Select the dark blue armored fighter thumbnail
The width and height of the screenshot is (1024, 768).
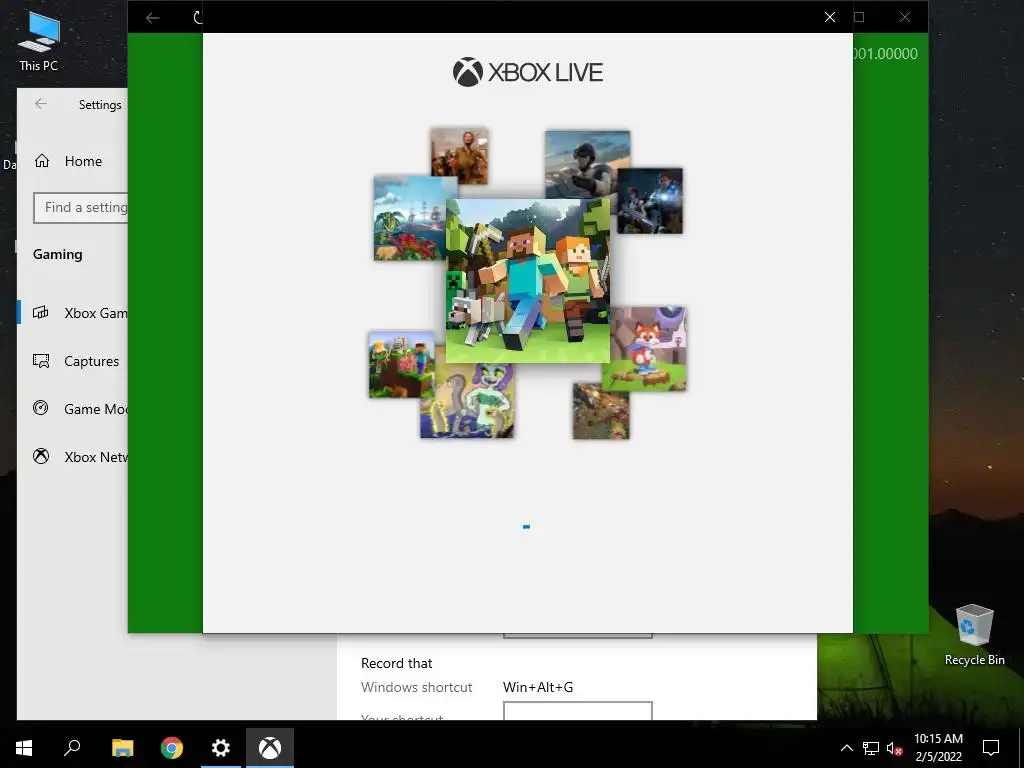(650, 200)
